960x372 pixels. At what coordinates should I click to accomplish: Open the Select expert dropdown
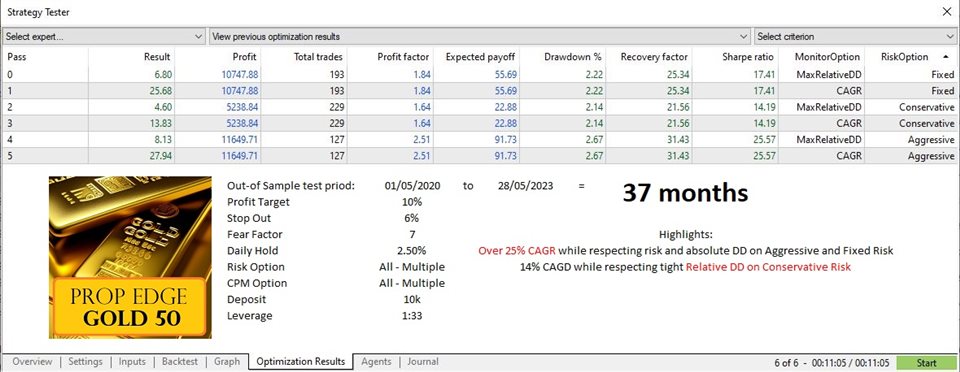104,37
